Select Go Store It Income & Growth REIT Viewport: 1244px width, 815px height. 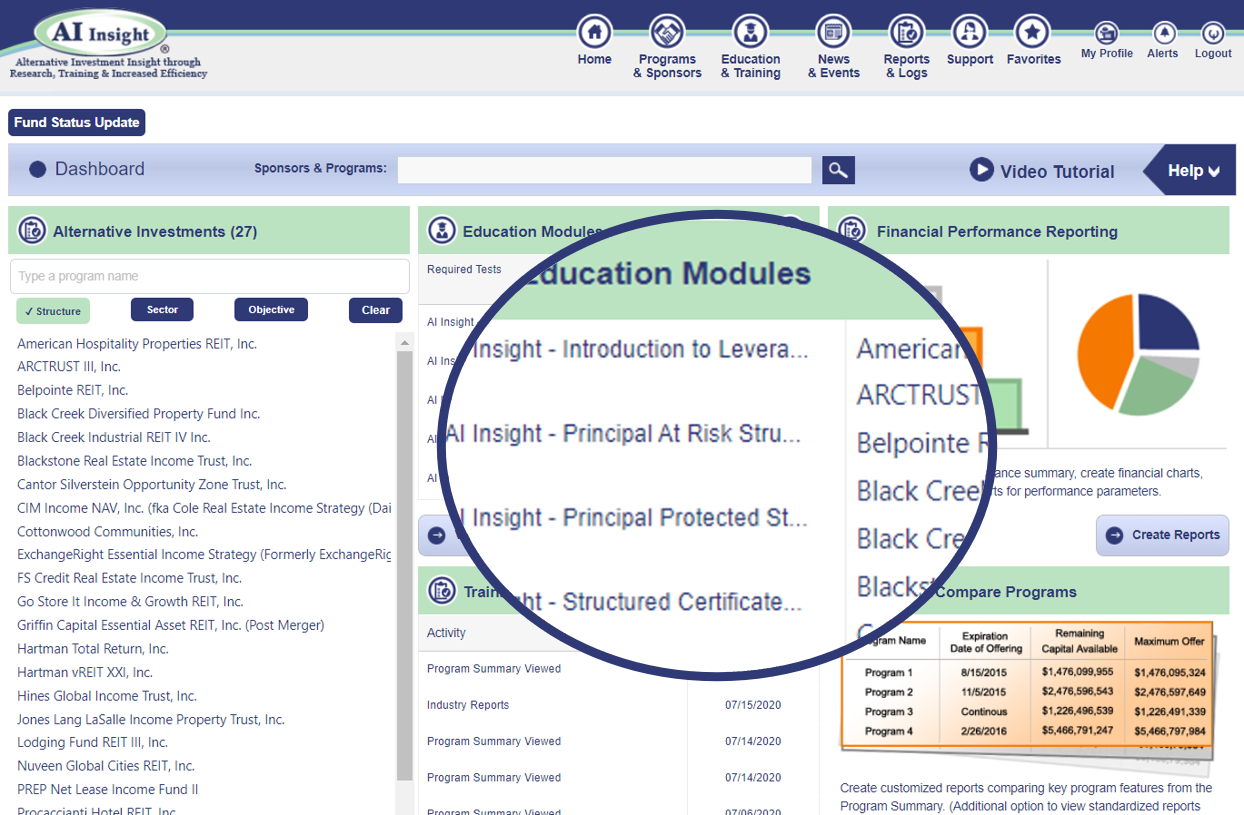click(x=131, y=601)
